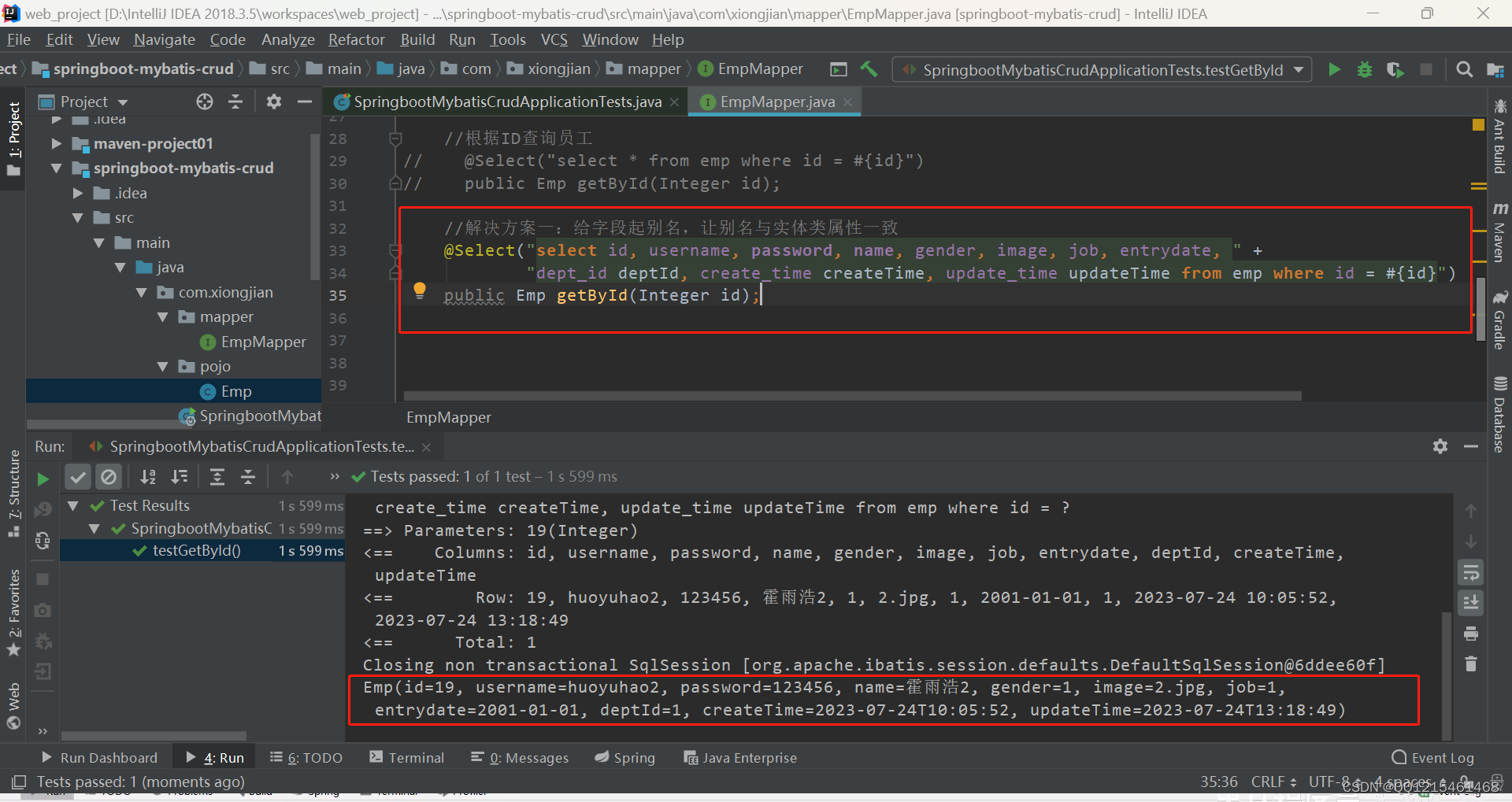Screen dimensions: 1512x802
Task: Rerun tests in Run panel
Action: coord(43,479)
